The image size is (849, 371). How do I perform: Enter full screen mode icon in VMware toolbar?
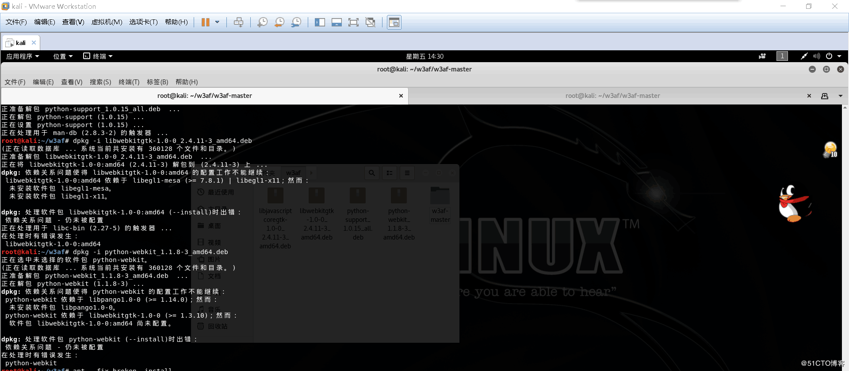pos(353,22)
